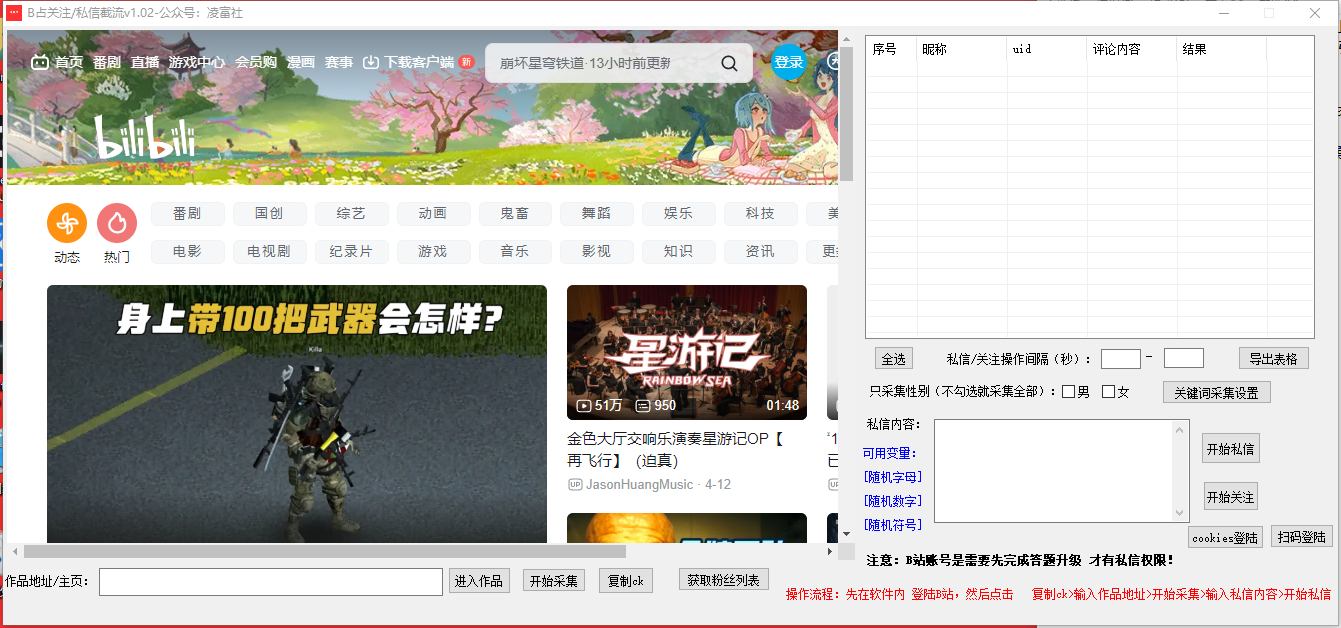The image size is (1341, 628).
Task: Check the 男 gender filter checkbox
Action: tap(1070, 391)
